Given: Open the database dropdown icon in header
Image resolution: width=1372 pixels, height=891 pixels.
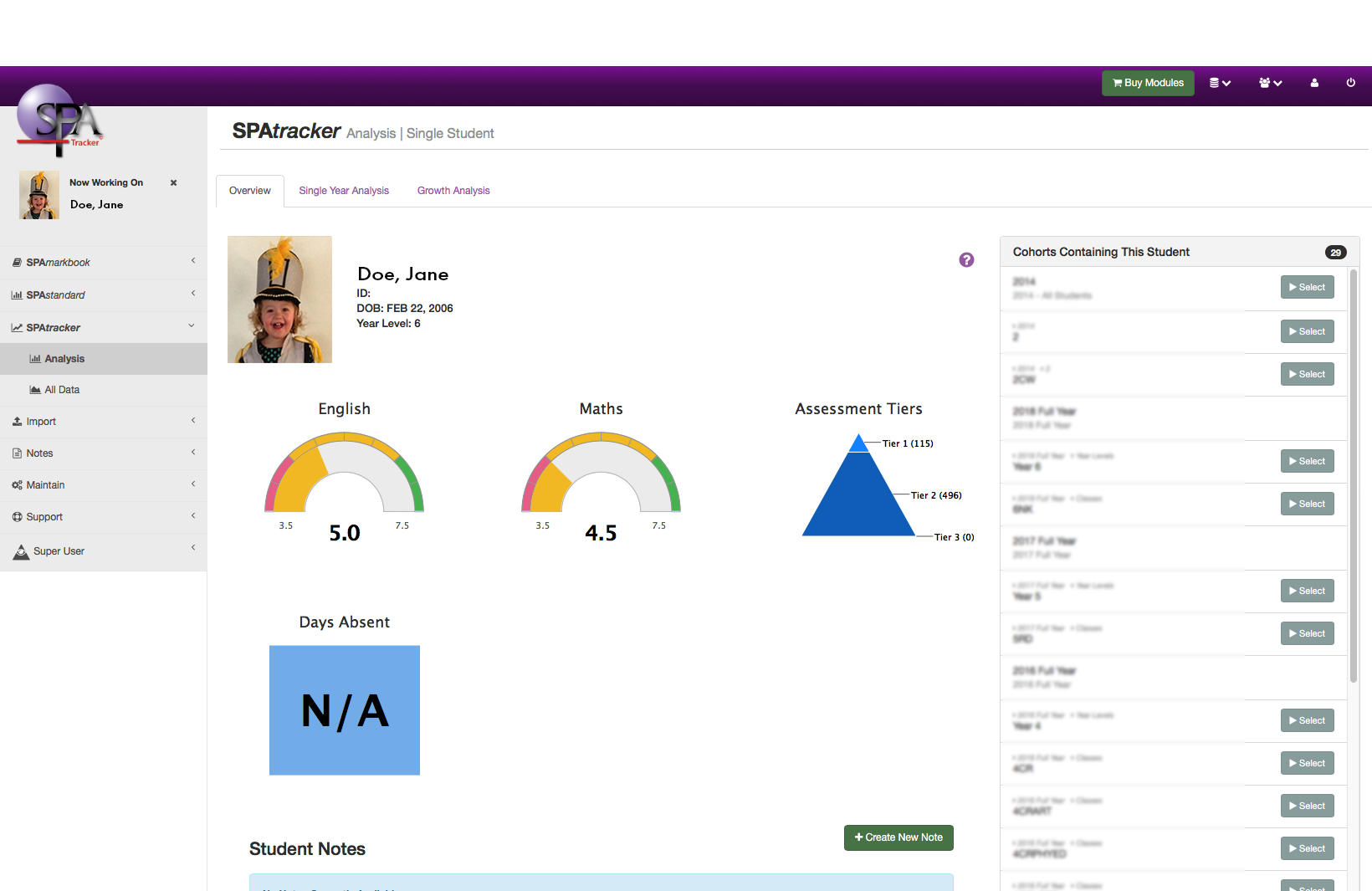Looking at the screenshot, I should coord(1220,83).
